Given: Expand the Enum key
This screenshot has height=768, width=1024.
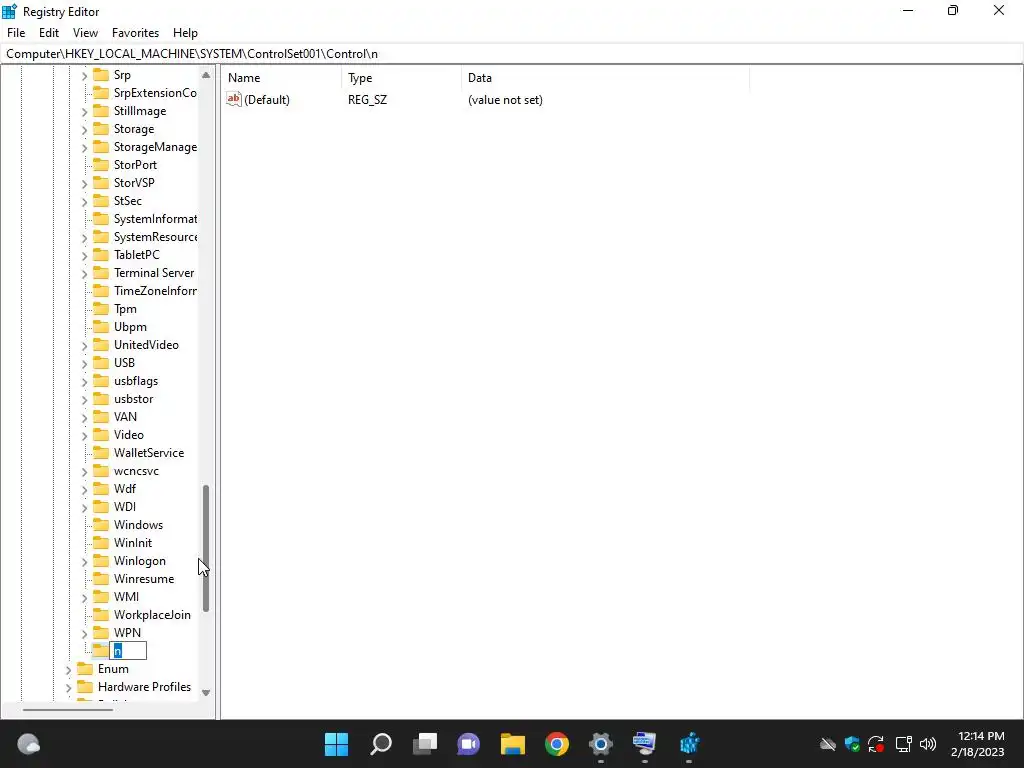Looking at the screenshot, I should [69, 669].
